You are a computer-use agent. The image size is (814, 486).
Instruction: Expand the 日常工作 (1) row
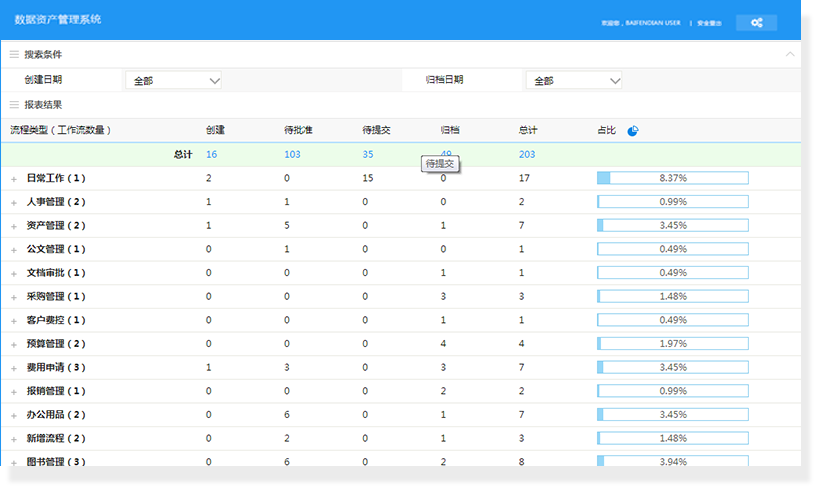pos(14,178)
